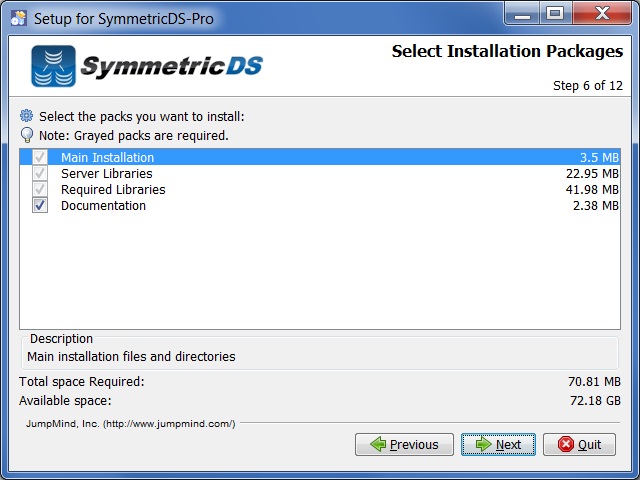Proceed with the Next button
This screenshot has height=480, width=640.
[x=498, y=444]
